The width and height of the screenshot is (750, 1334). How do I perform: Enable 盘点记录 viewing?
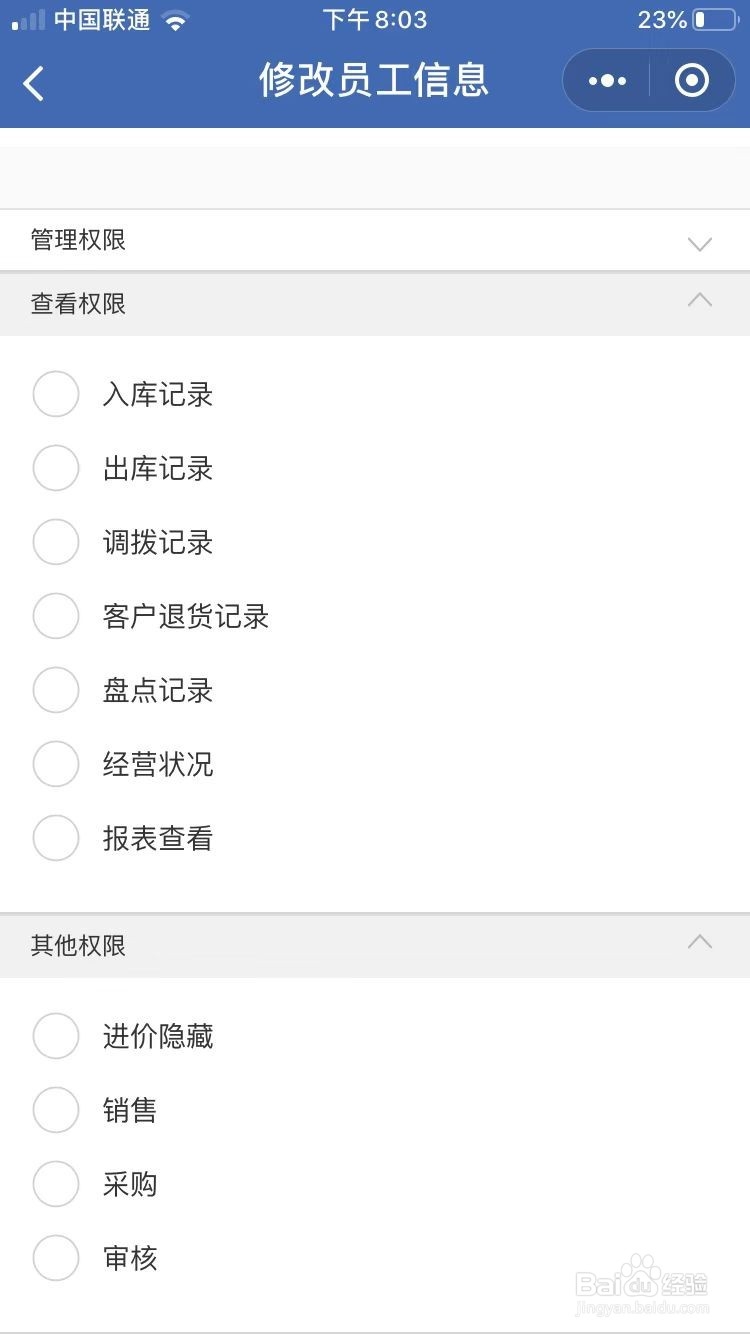56,690
